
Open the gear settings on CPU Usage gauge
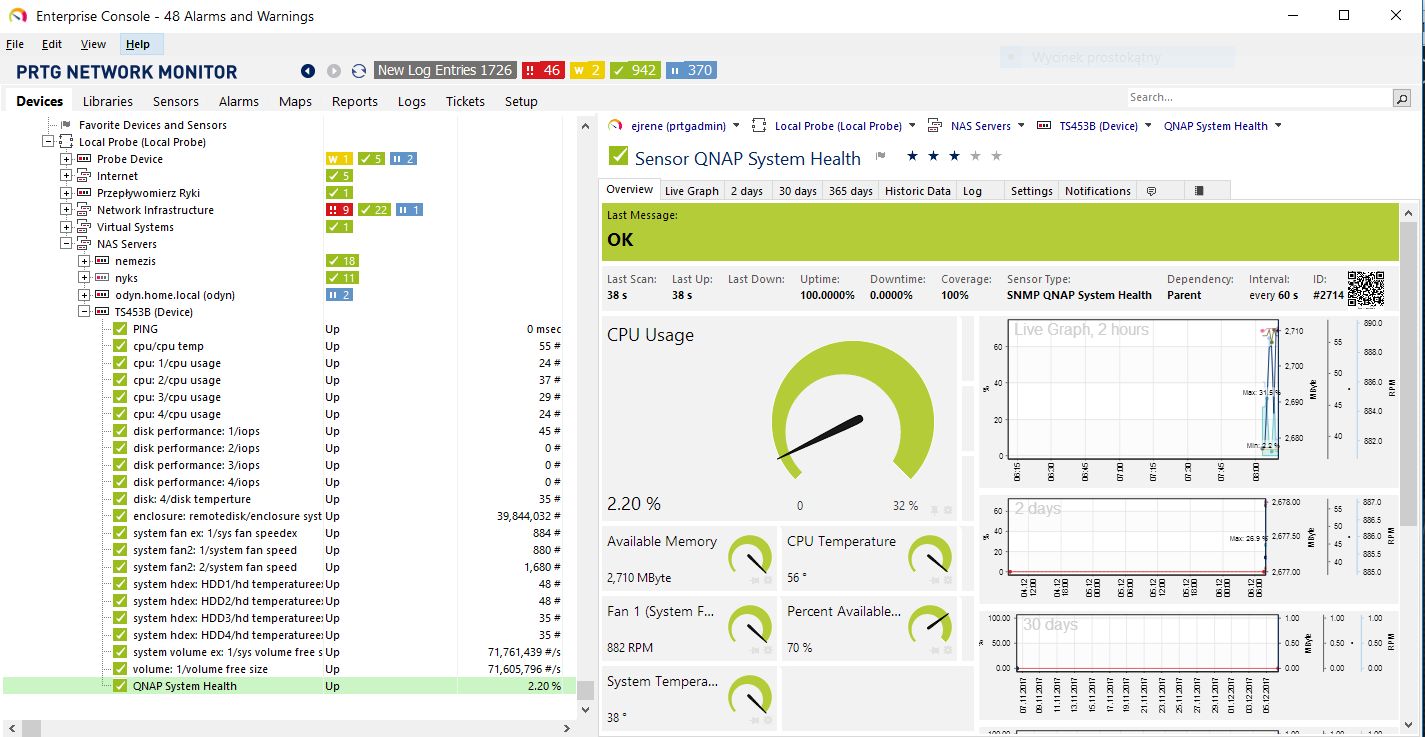coord(948,510)
